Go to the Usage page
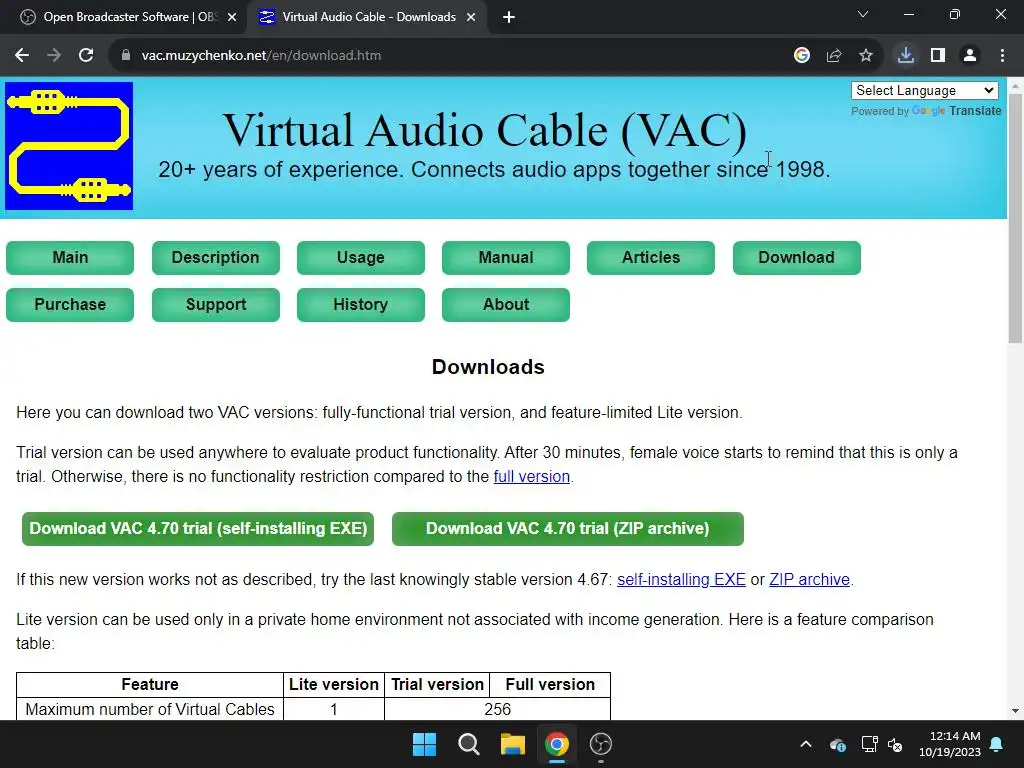The image size is (1024, 768). click(360, 257)
